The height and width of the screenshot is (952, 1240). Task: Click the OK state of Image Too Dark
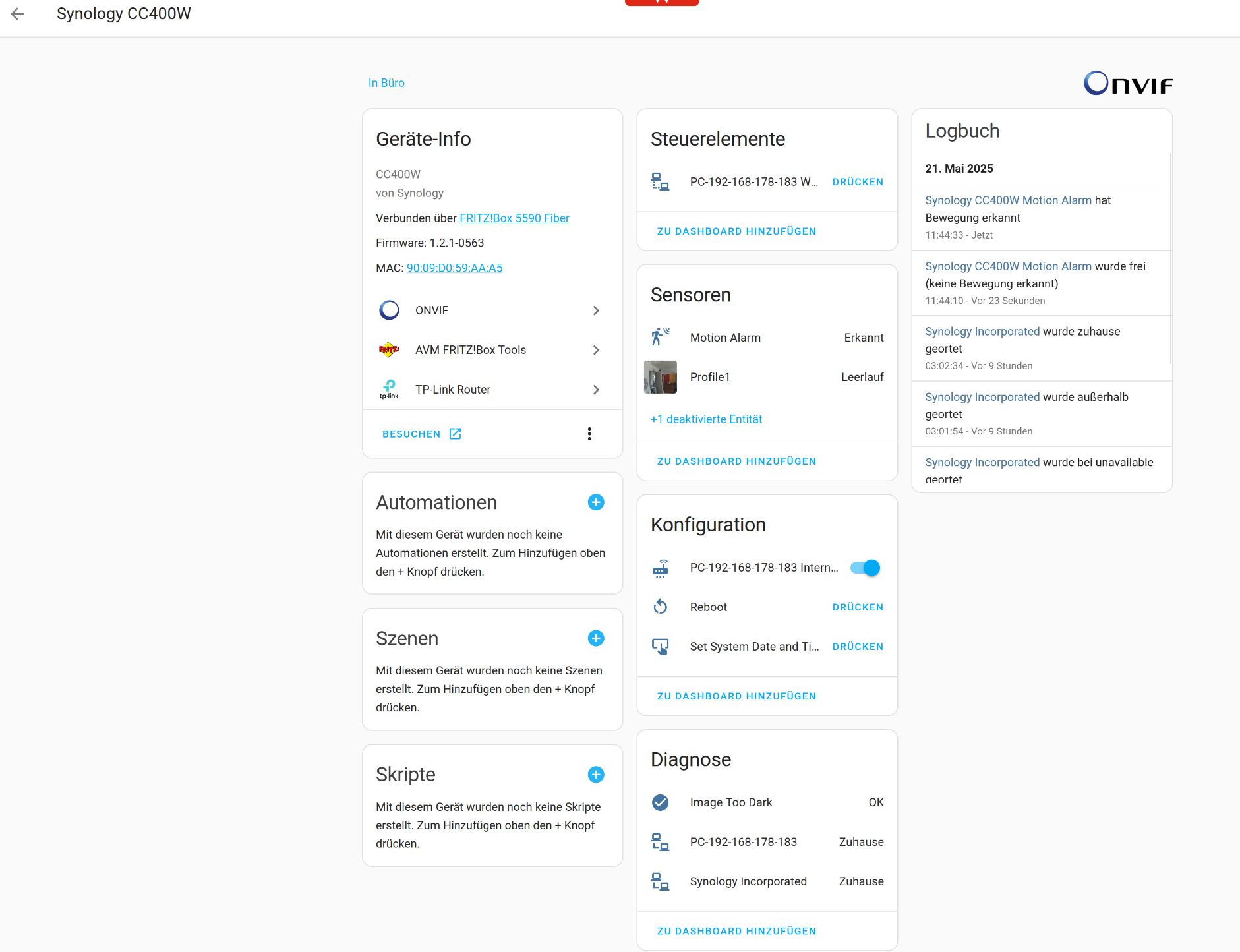876,802
